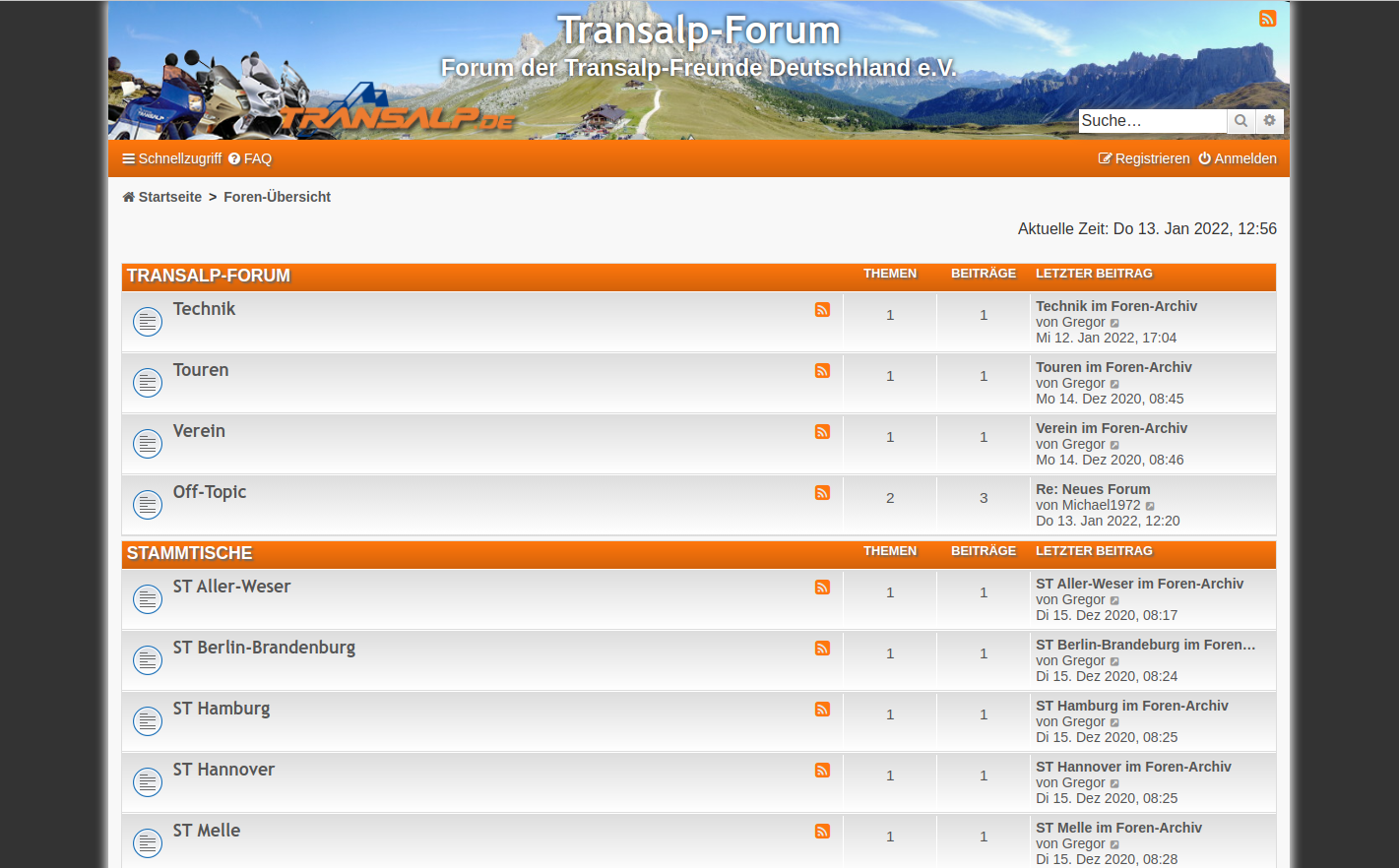Open 'Touren im Foren-Archiv' post
Screen dimensions: 1399x868
pos(1113,367)
